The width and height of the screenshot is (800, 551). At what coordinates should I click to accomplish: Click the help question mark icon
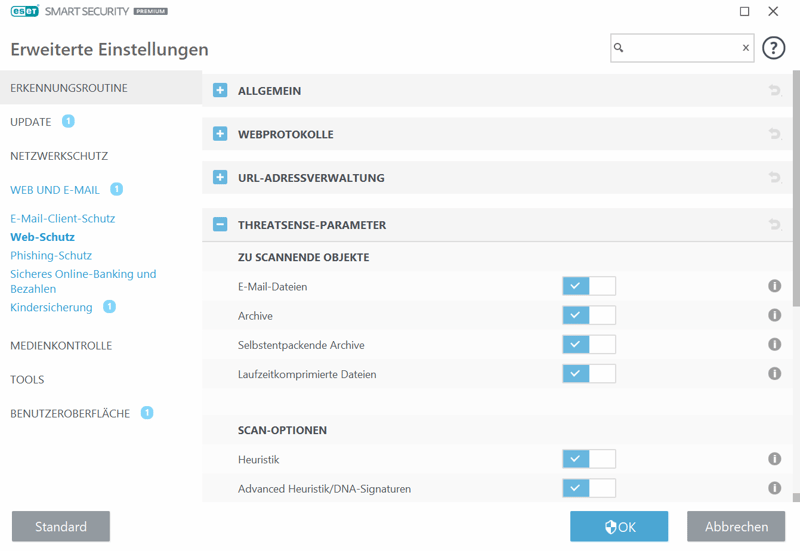[x=773, y=48]
